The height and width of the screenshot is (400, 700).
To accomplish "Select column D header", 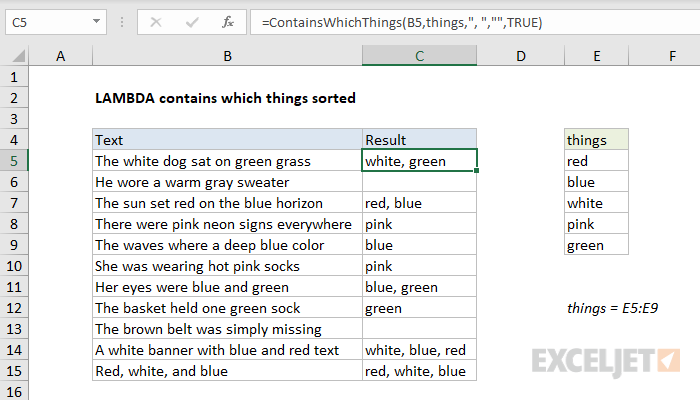I will (521, 56).
